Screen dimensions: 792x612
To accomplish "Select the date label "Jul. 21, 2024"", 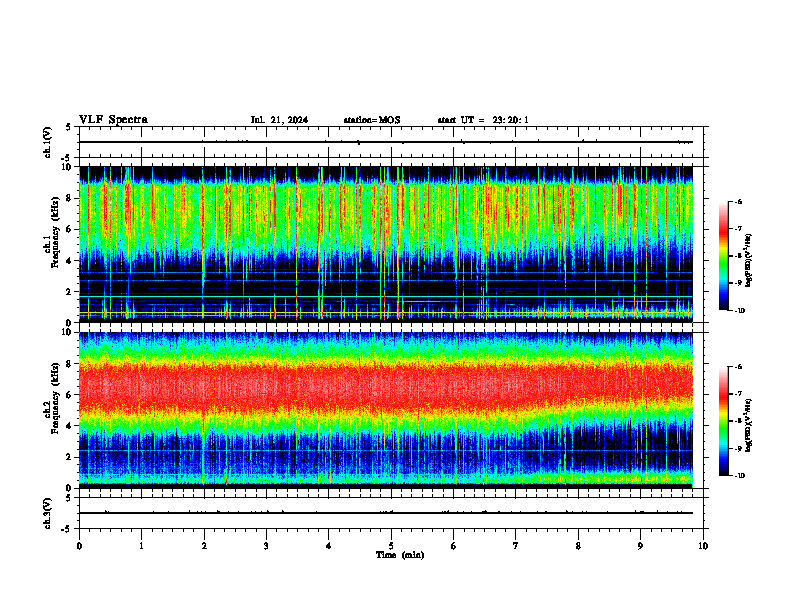I will 279,120.
